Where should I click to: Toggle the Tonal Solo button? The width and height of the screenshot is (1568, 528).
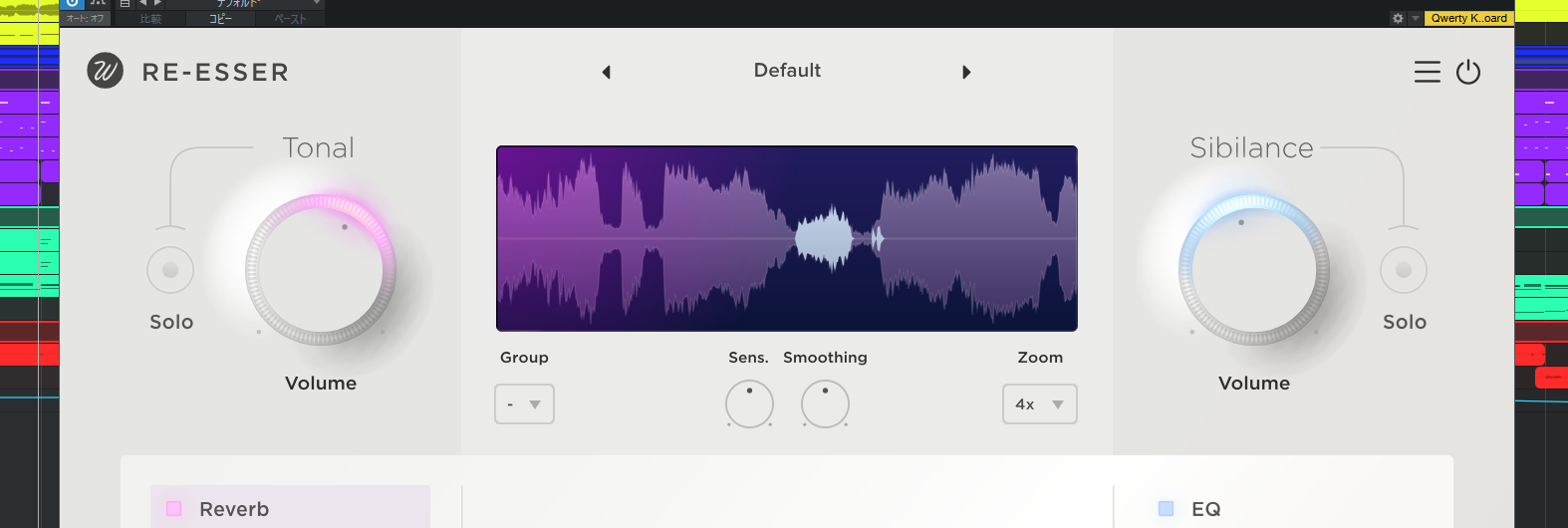pos(170,270)
